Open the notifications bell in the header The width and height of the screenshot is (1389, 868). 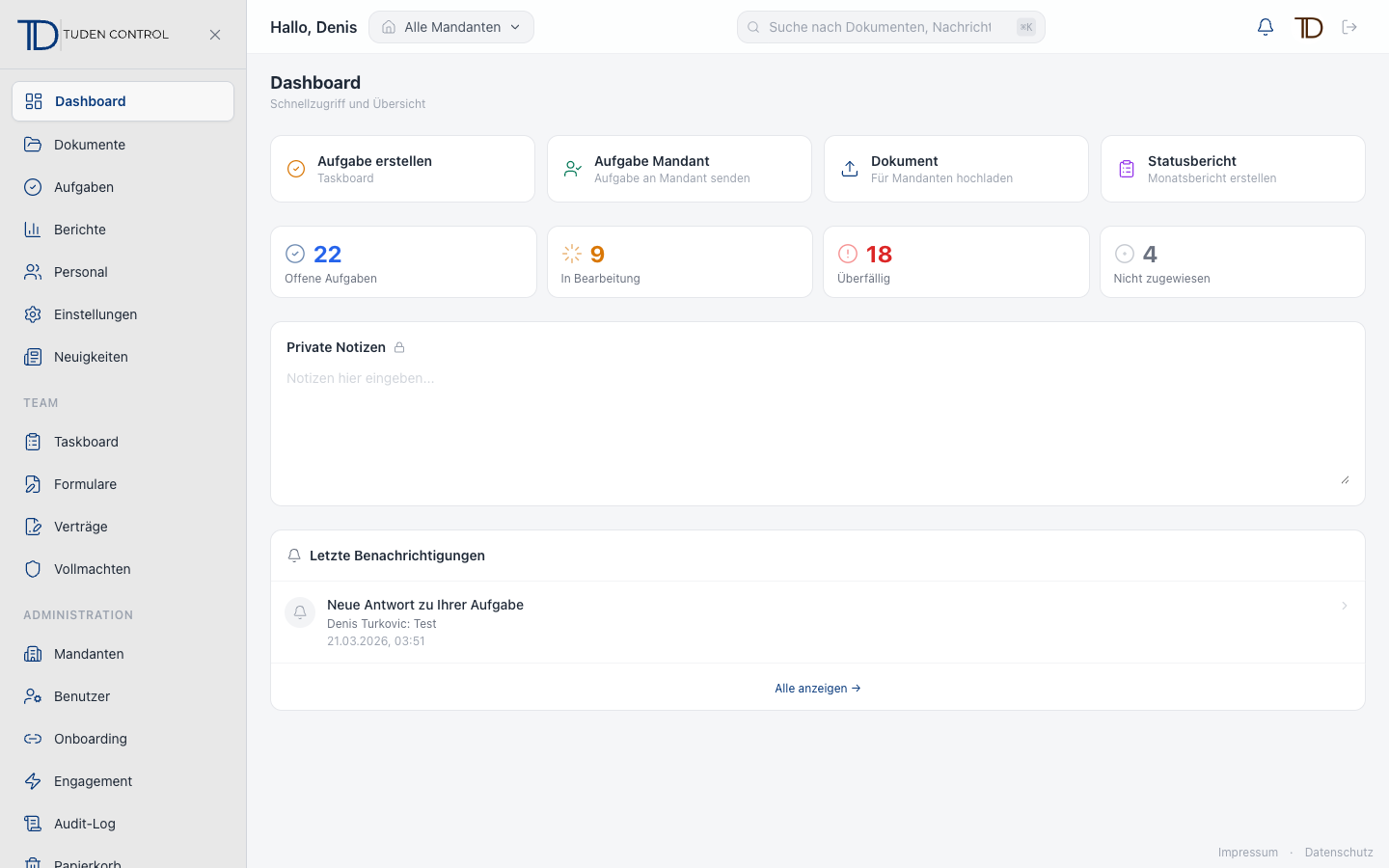[1266, 27]
